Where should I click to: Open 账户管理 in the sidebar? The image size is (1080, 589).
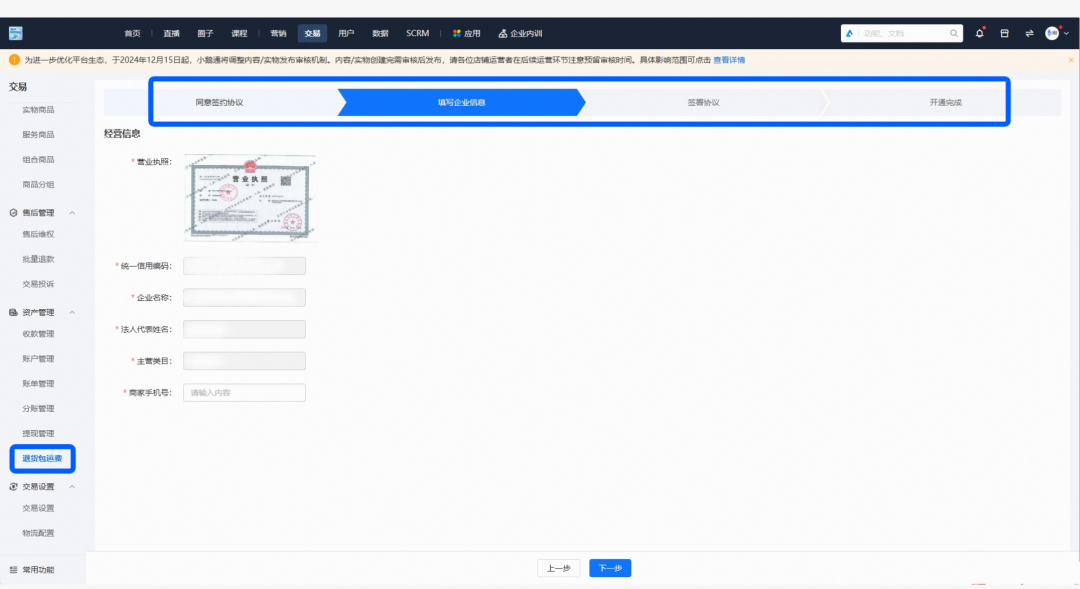(38, 359)
